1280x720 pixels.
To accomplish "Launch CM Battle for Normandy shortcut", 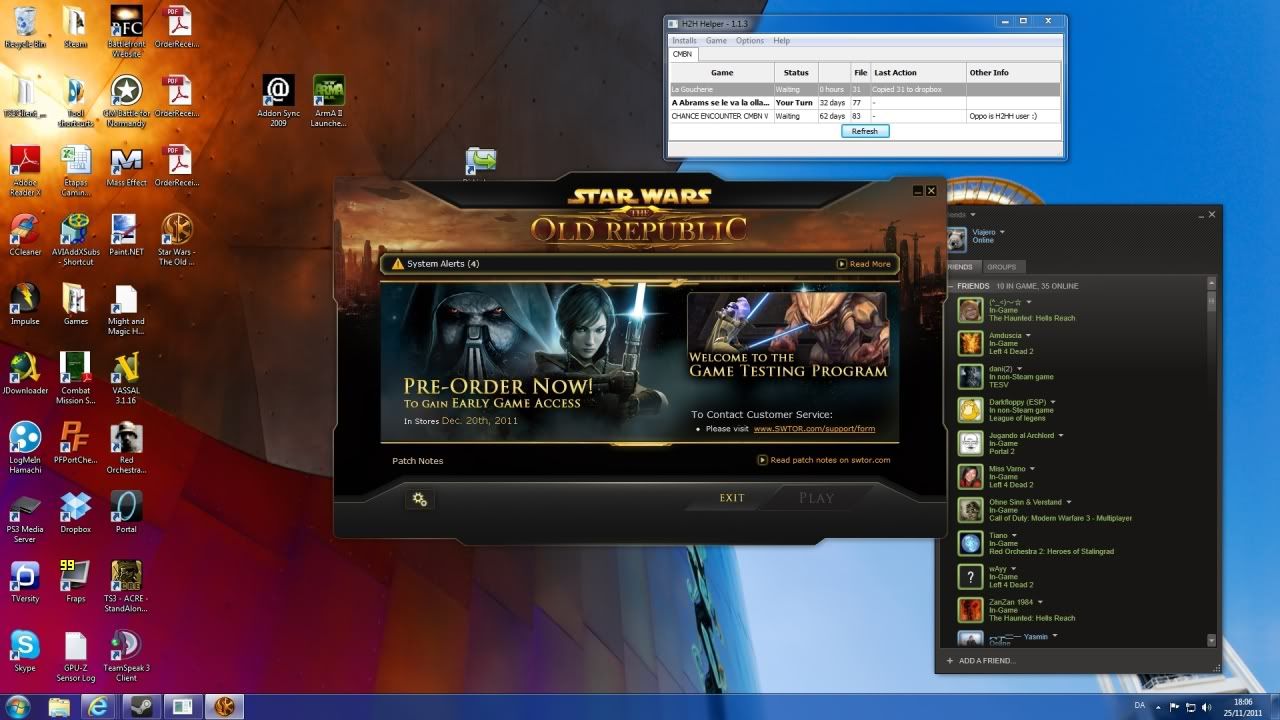I will click(x=126, y=102).
